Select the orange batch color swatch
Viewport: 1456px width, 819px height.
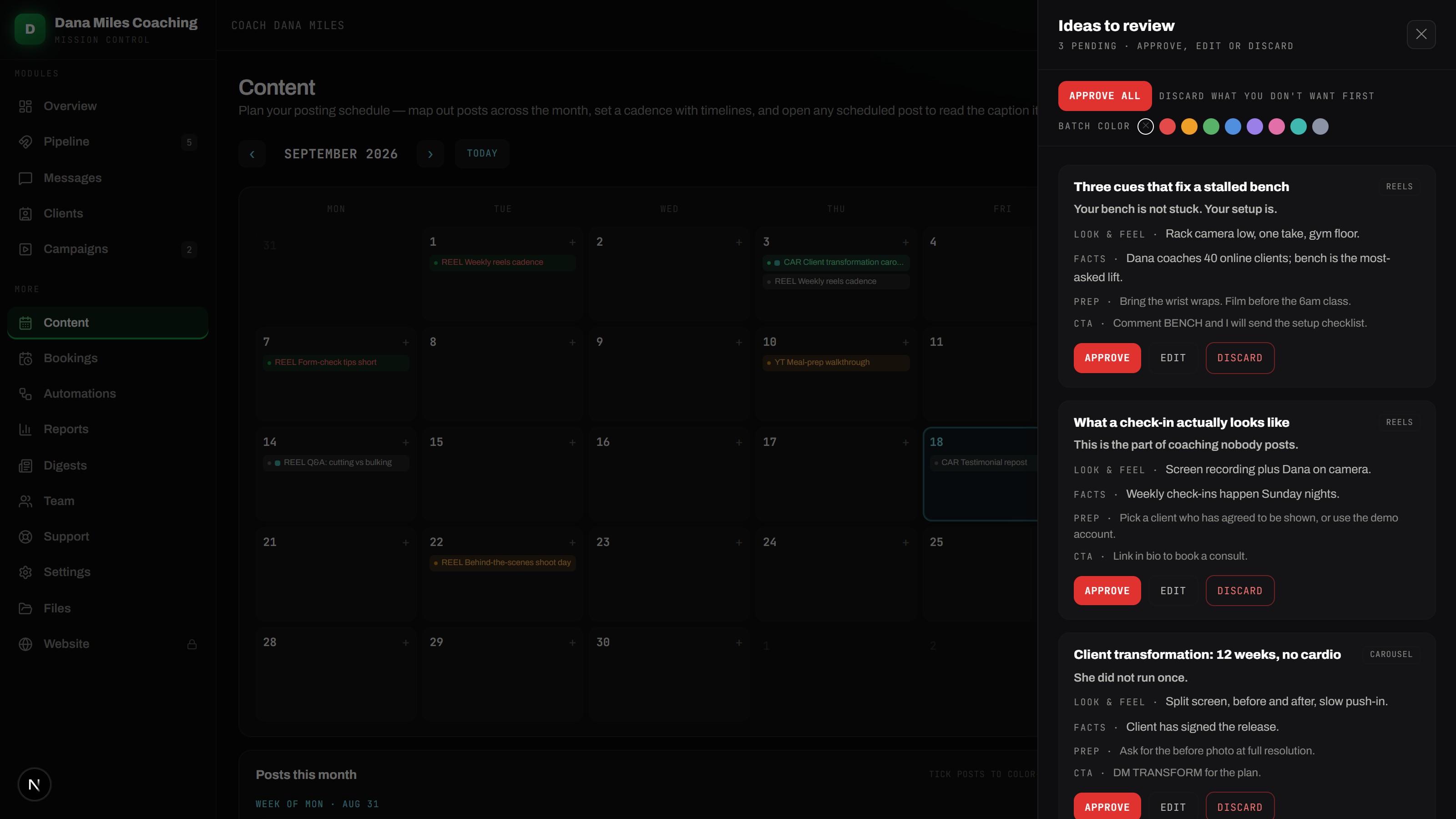click(1188, 126)
